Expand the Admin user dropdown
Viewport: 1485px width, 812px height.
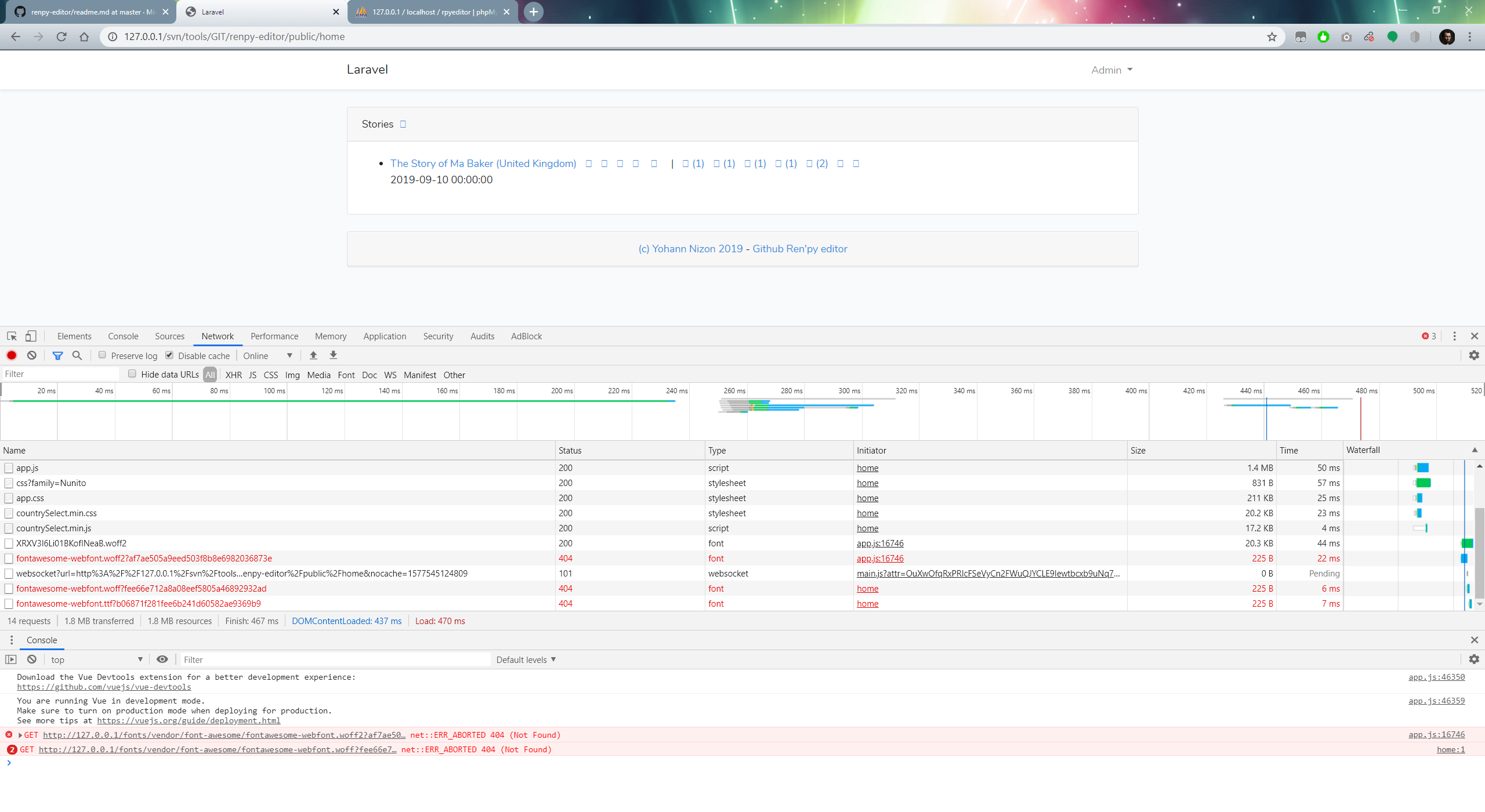[1111, 70]
